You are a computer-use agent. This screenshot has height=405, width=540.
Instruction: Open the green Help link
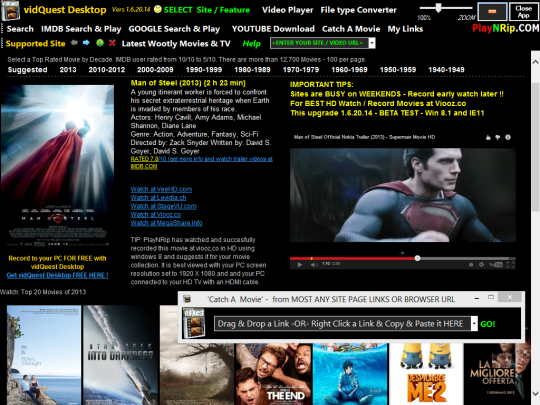251,43
